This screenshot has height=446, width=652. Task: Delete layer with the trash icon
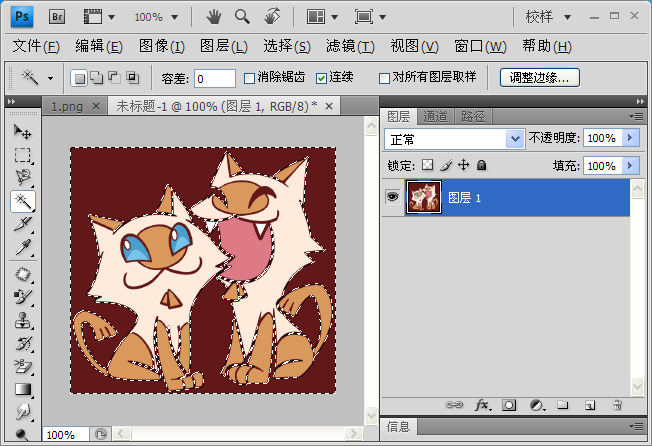(x=617, y=405)
